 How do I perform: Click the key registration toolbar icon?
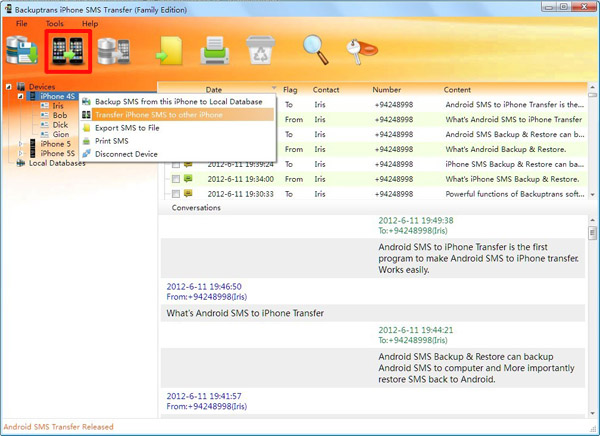click(x=361, y=51)
